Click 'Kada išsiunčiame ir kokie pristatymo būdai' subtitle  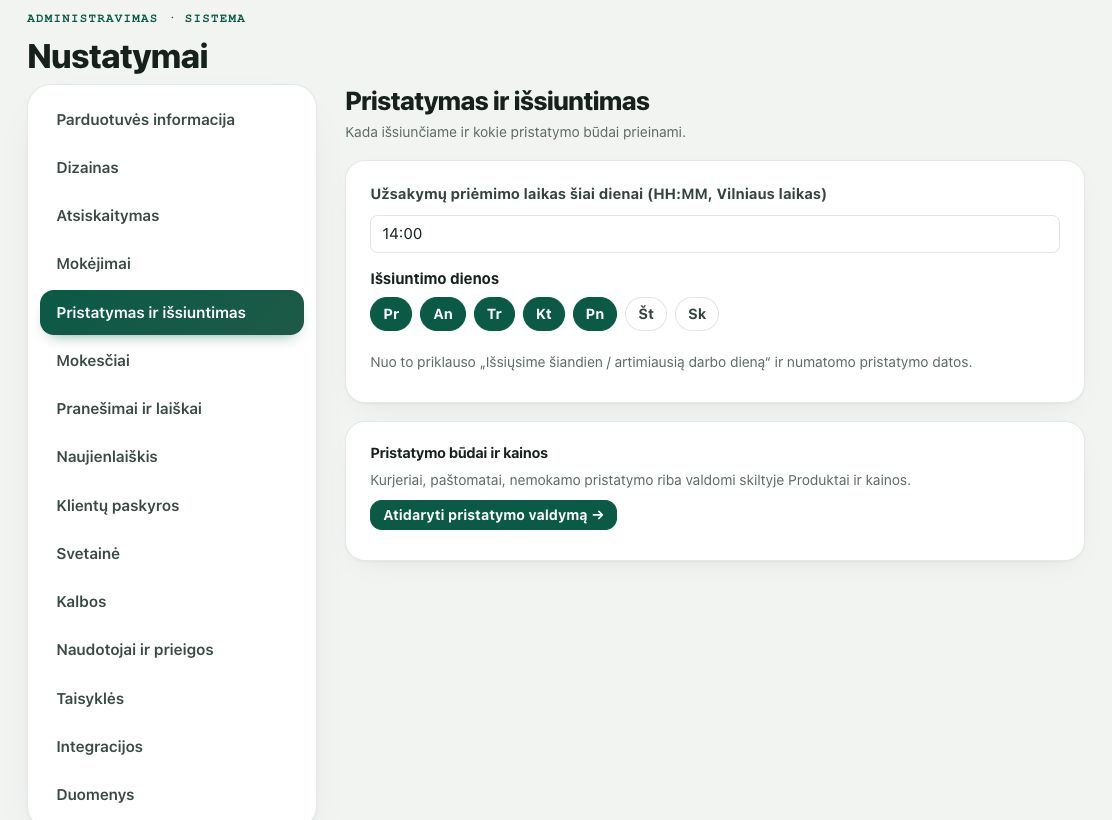tap(516, 133)
